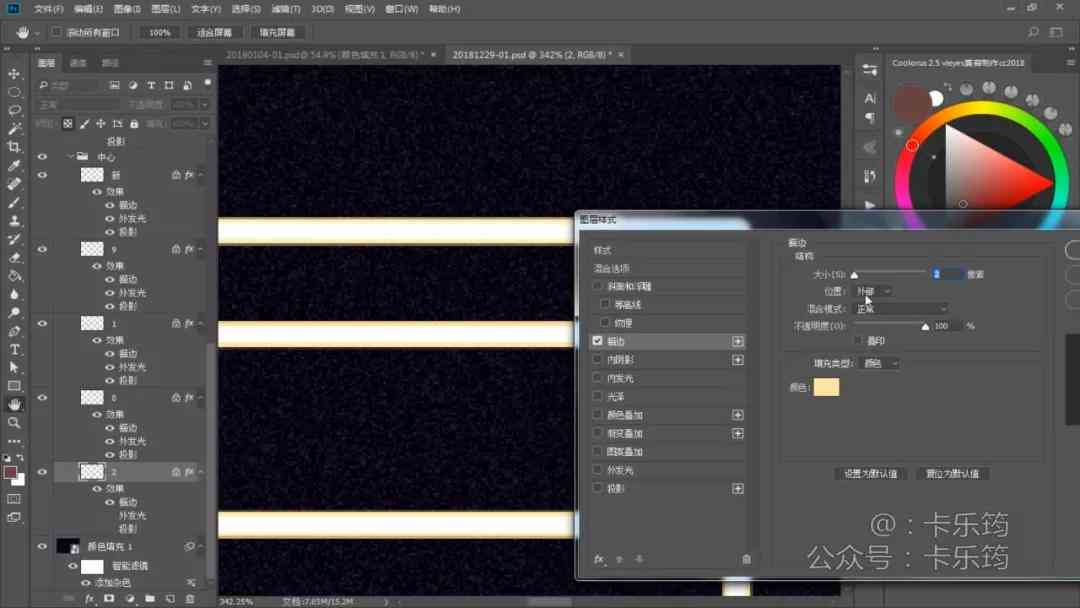Select the Type tool in toolbar
This screenshot has height=608, width=1080.
[x=14, y=350]
